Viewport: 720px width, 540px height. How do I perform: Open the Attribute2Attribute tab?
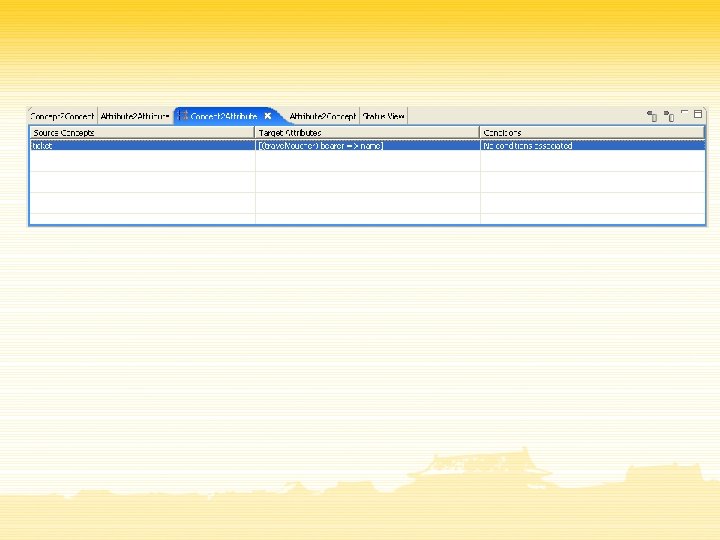coord(135,116)
